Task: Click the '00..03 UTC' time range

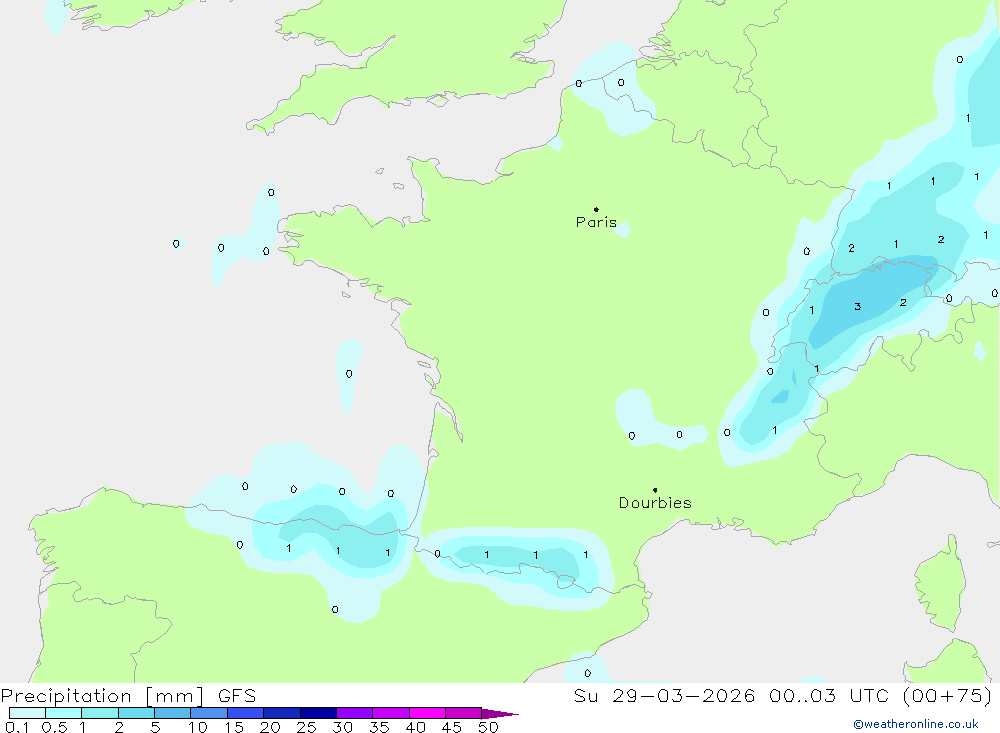Action: (x=828, y=695)
